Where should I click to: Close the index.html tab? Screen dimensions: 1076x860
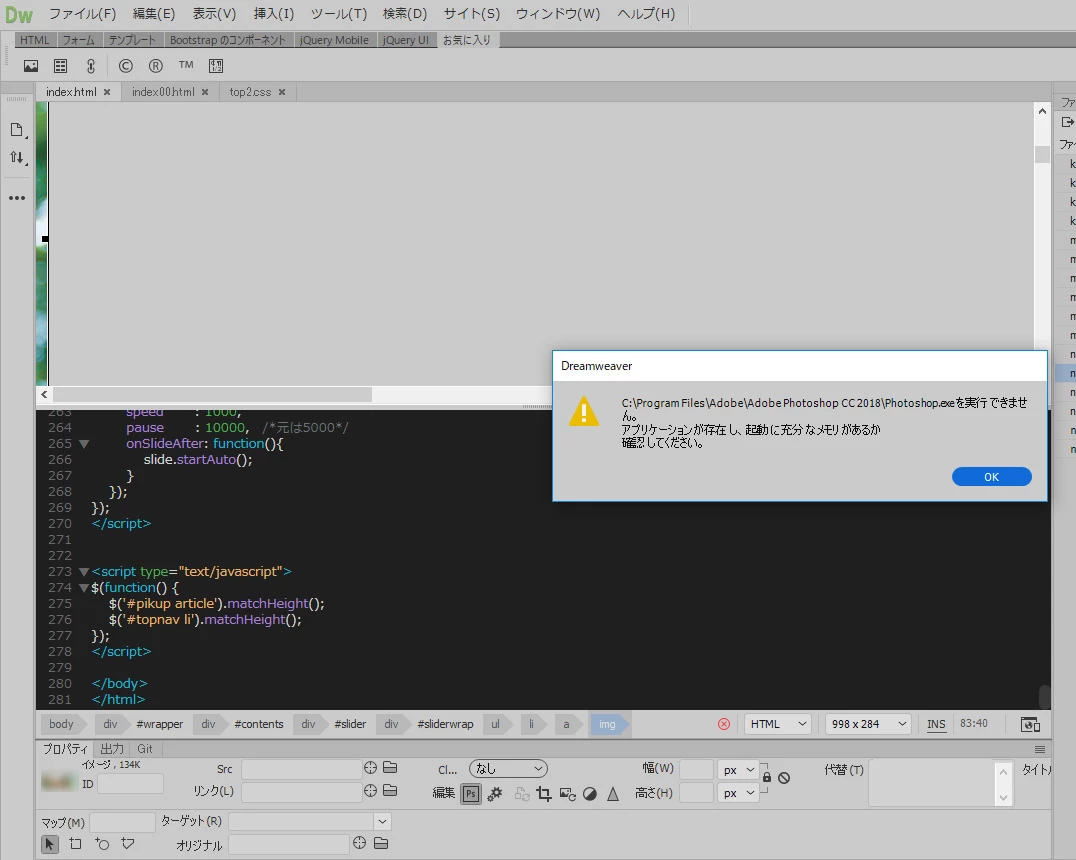coord(107,92)
